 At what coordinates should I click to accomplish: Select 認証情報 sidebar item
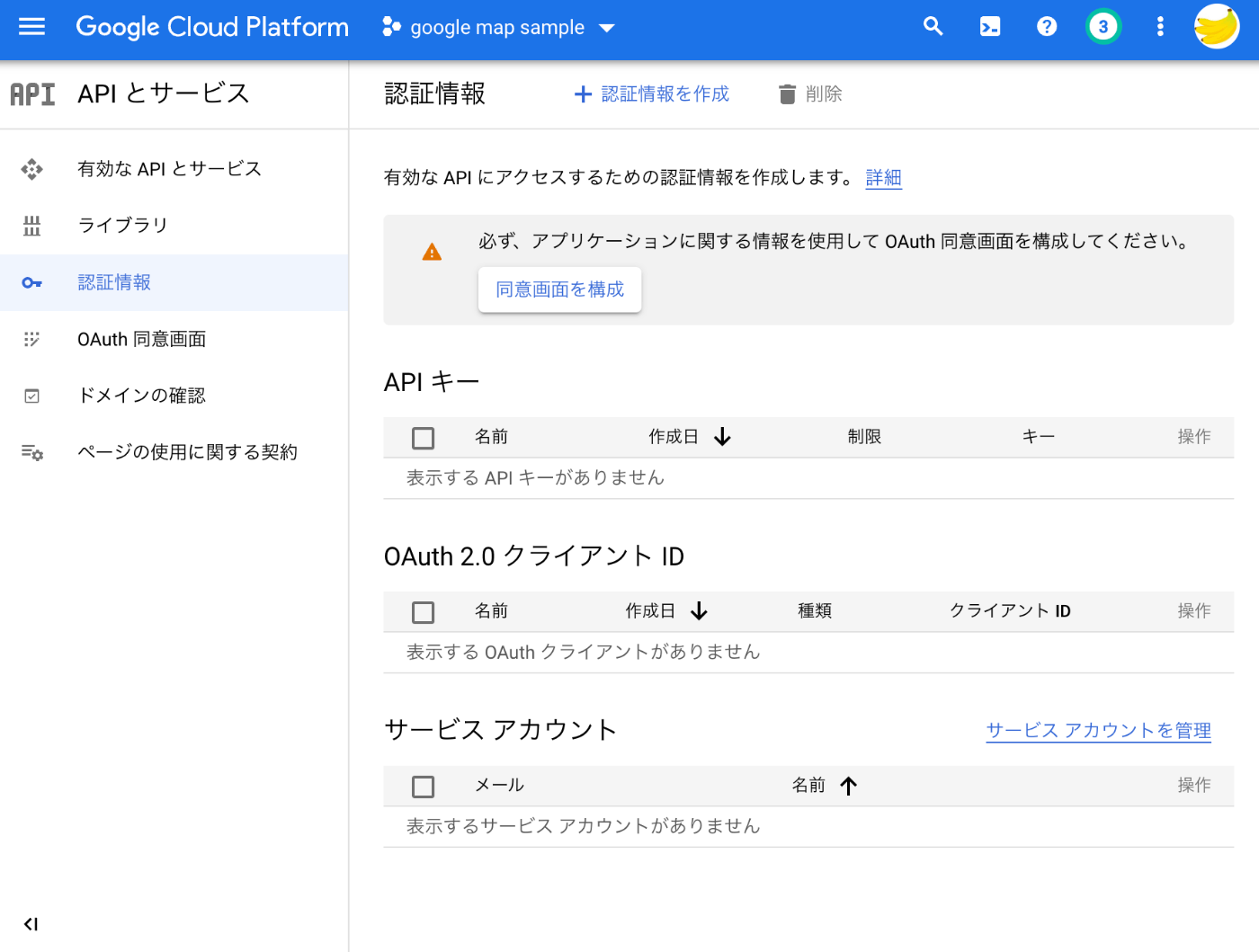pos(174,282)
